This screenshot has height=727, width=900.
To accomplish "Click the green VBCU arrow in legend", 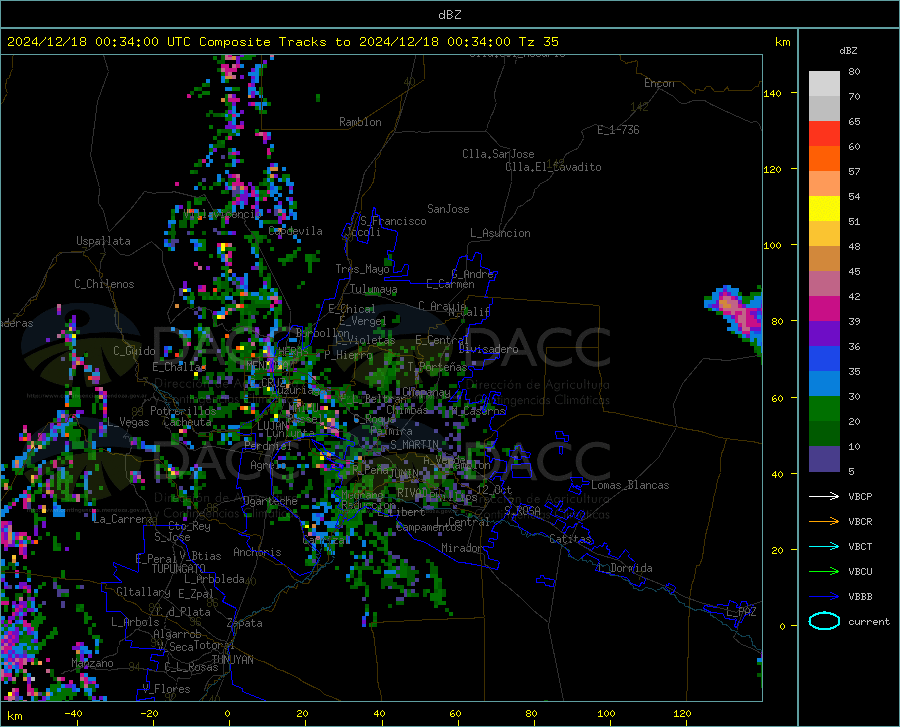I will [x=824, y=571].
